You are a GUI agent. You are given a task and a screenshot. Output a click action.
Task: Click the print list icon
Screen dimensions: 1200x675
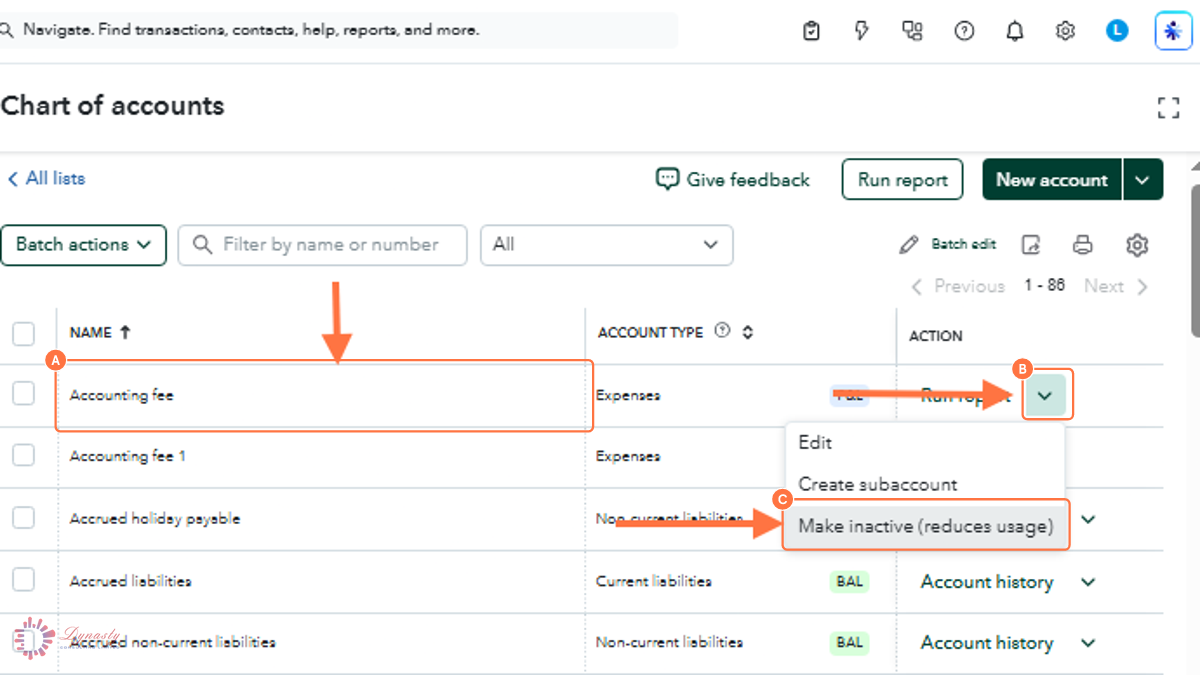(1083, 244)
